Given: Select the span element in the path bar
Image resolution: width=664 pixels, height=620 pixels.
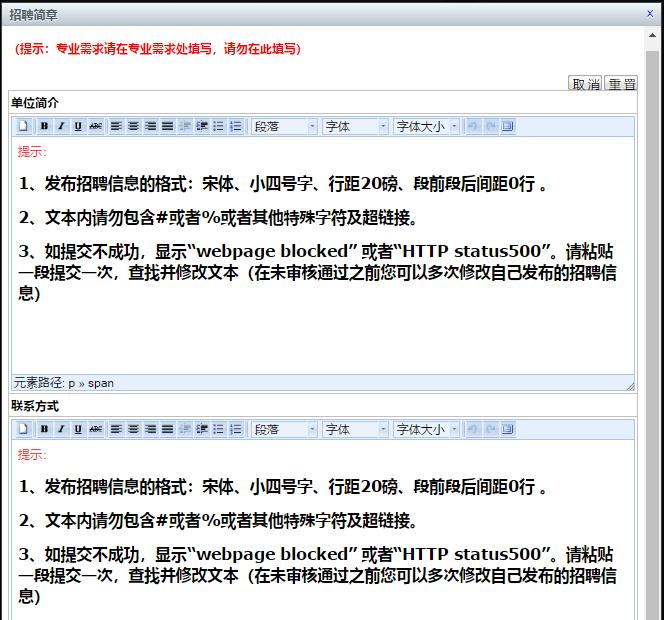Looking at the screenshot, I should pos(101,383).
